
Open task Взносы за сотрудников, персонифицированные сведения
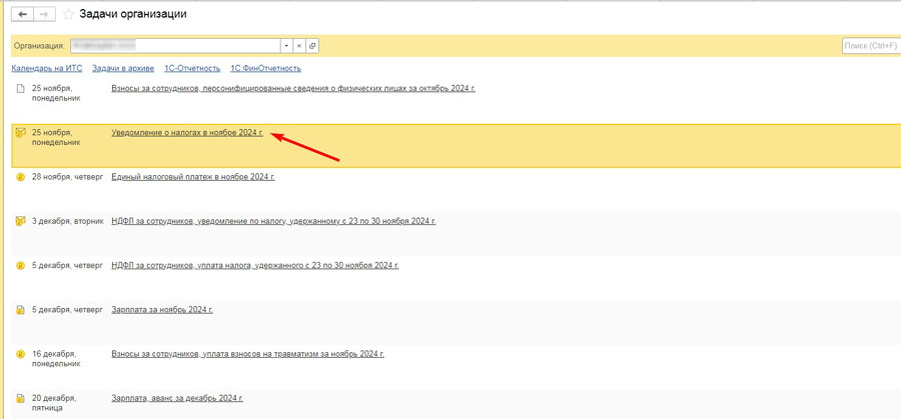(293, 89)
